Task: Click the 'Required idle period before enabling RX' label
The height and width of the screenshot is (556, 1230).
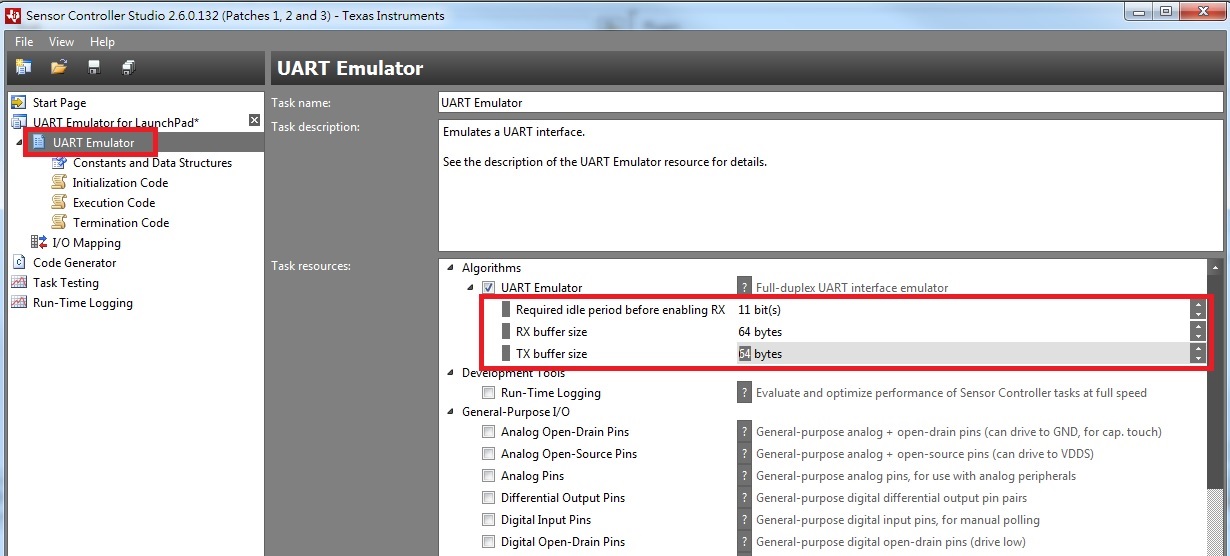Action: pos(620,310)
